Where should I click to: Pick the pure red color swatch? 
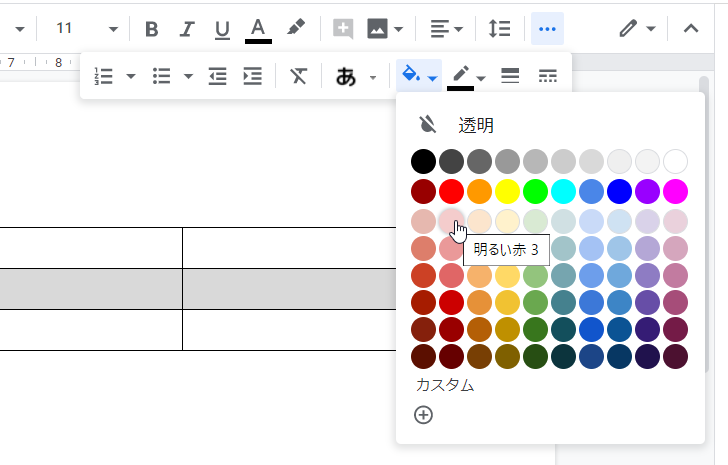[451, 191]
